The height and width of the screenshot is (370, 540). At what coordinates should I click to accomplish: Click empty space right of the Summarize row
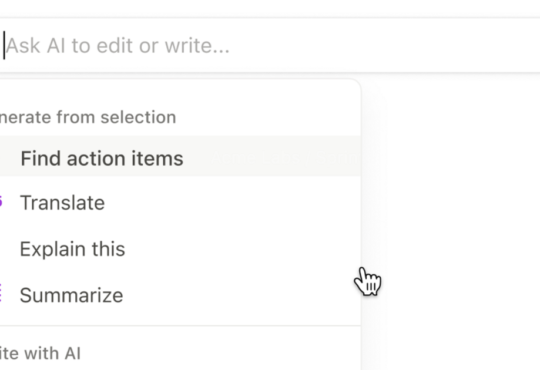pos(241,295)
